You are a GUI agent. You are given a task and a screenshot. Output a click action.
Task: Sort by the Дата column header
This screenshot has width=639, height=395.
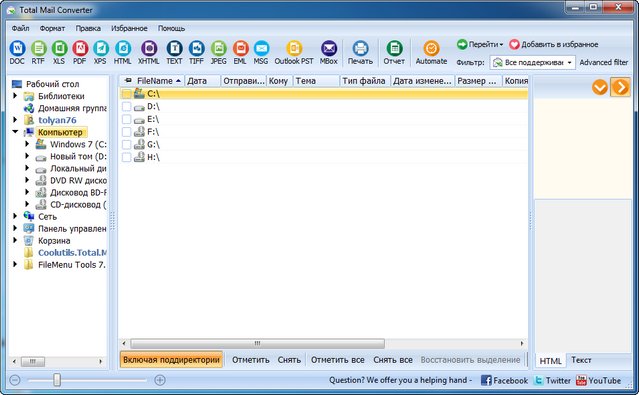[203, 81]
